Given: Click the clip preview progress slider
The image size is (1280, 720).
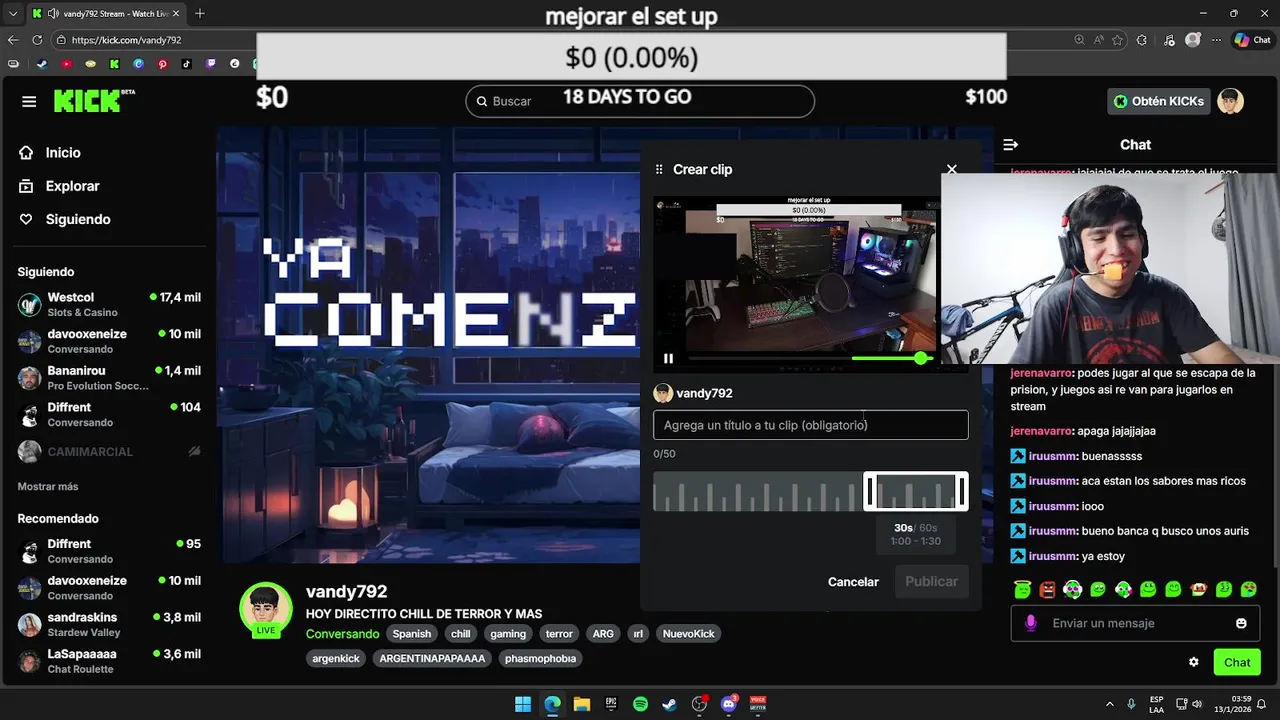Looking at the screenshot, I should (x=810, y=358).
